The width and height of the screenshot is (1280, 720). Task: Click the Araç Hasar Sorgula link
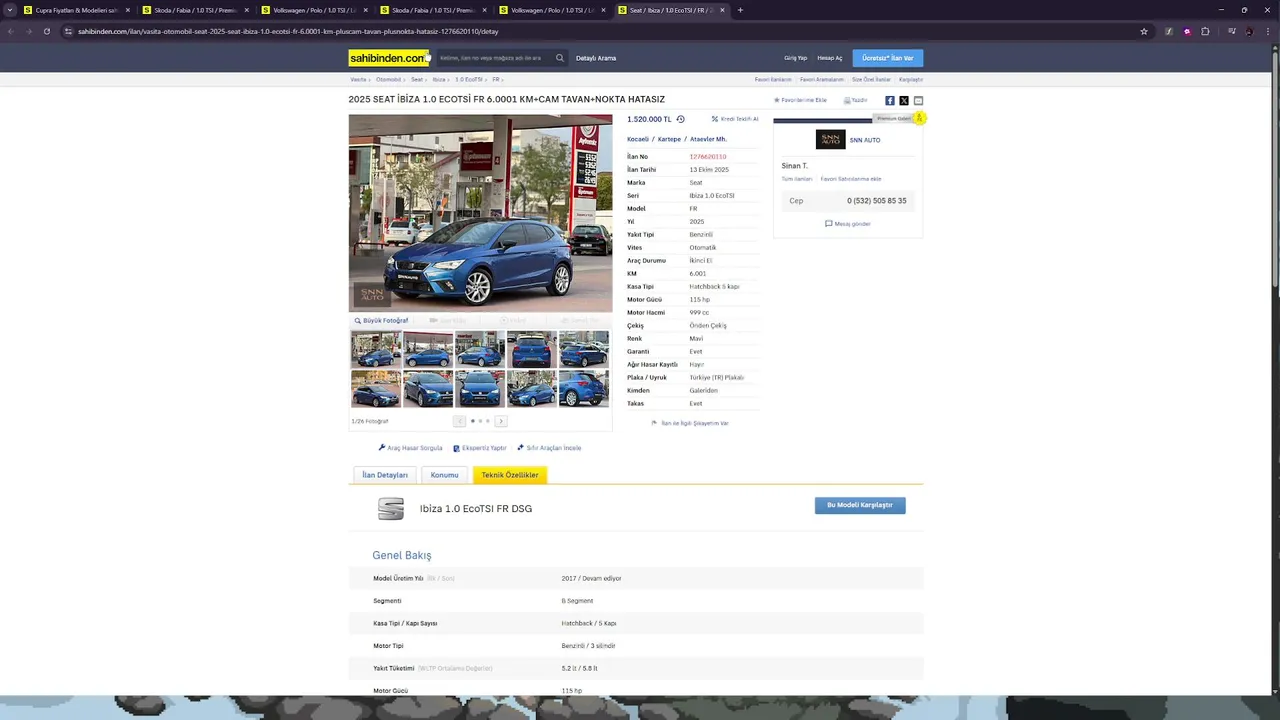coord(411,448)
